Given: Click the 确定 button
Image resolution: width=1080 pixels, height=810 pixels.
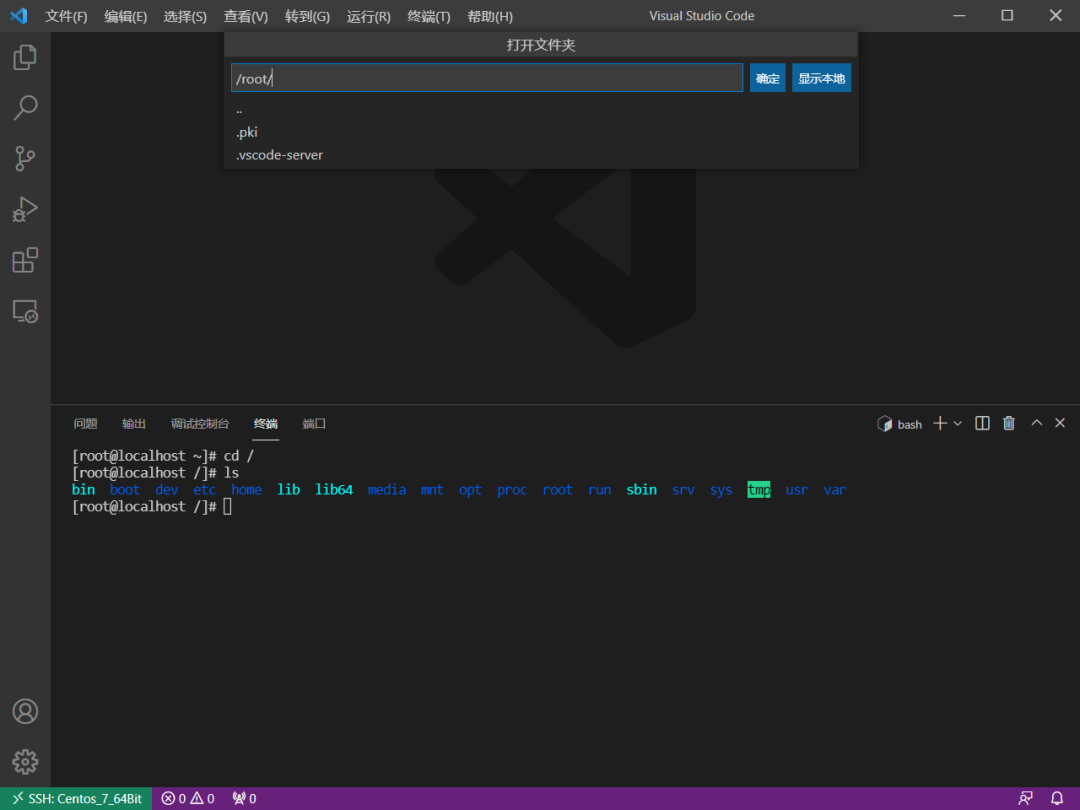Looking at the screenshot, I should (767, 78).
